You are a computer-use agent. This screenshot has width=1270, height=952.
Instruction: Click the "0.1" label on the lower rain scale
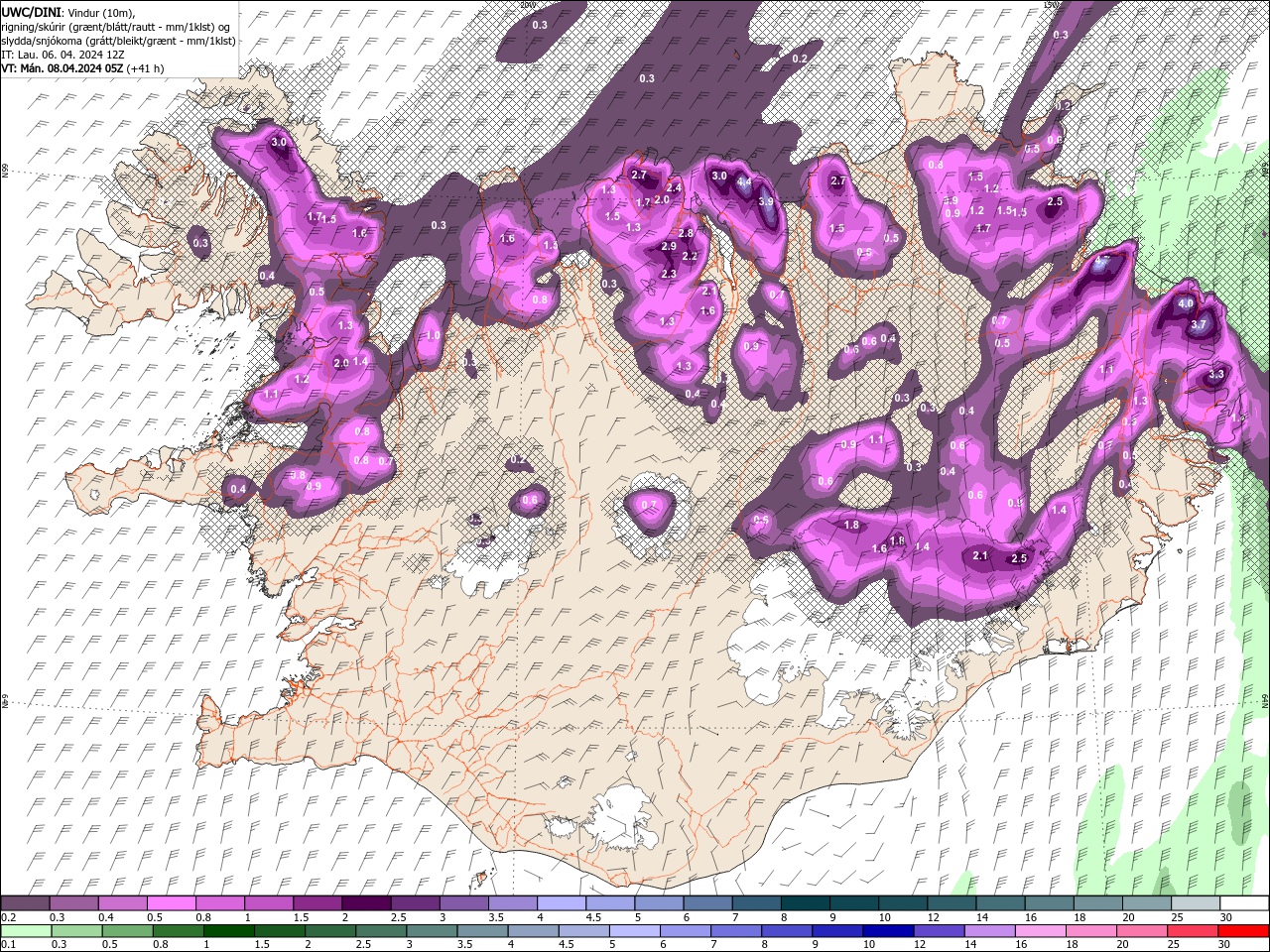tap(8, 944)
